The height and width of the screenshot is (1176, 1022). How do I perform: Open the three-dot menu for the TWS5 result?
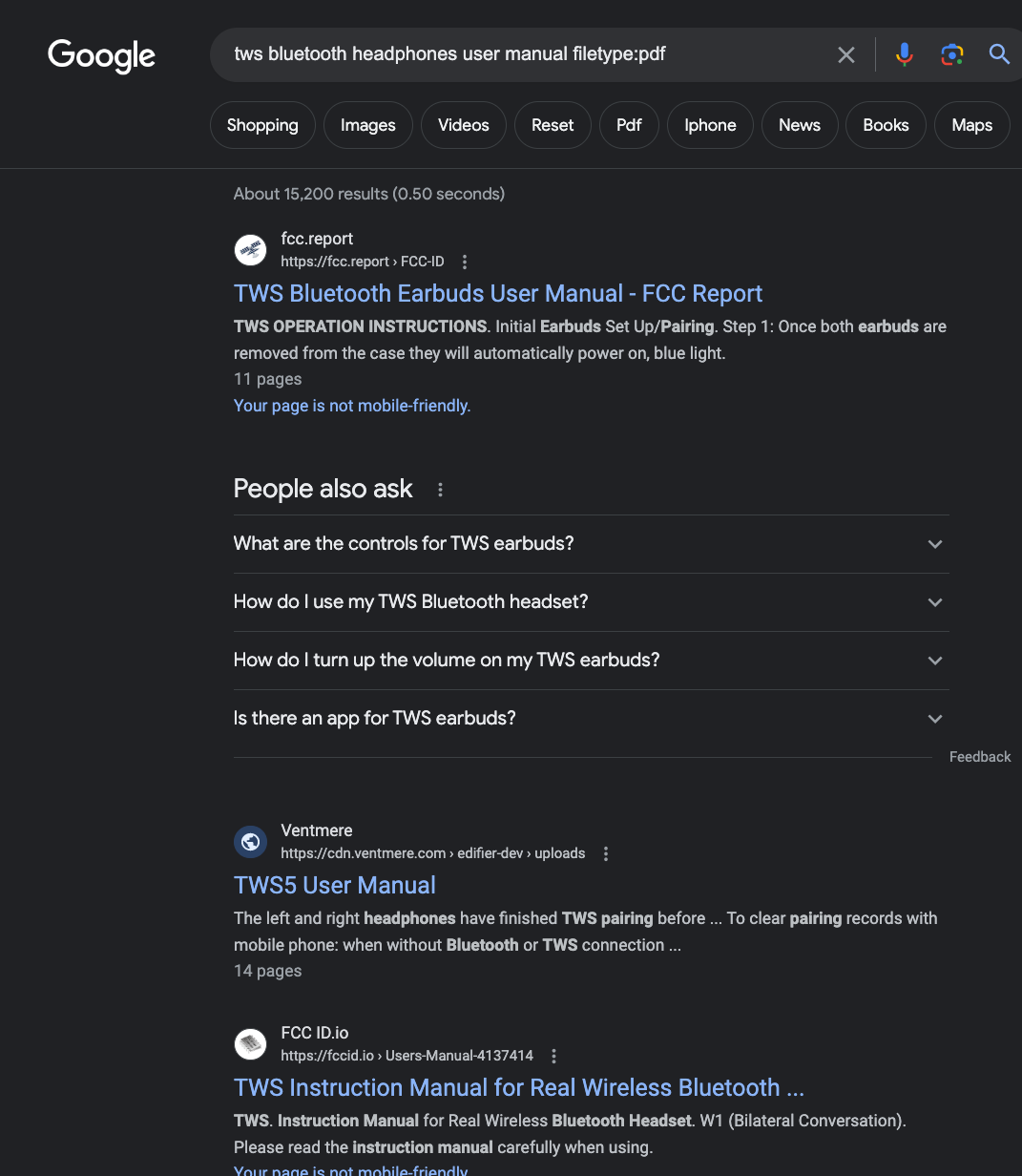coord(606,853)
